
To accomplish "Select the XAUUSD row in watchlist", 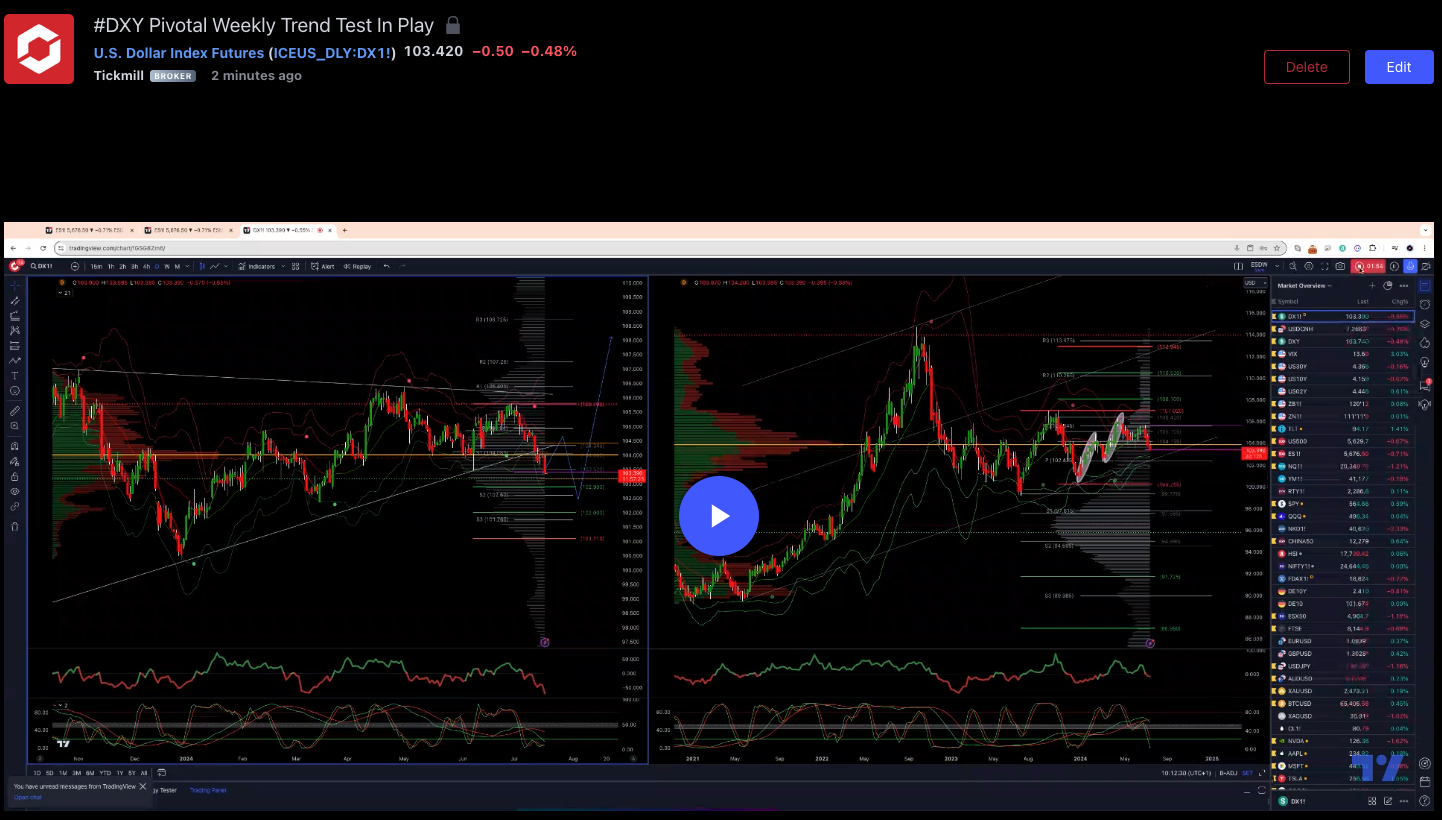I will point(1342,691).
